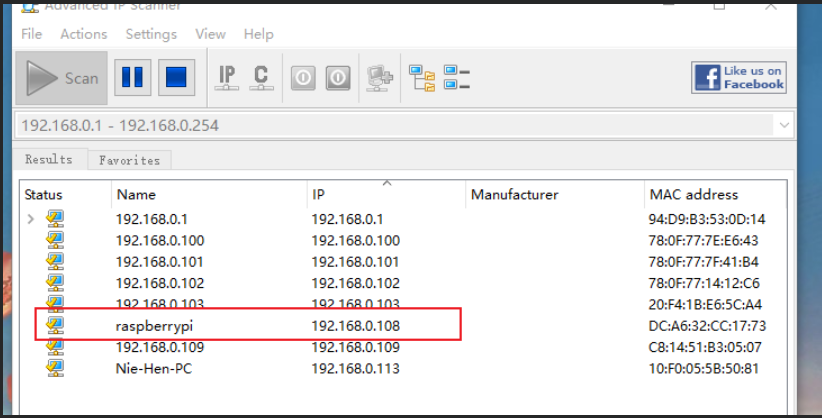
Task: Open the Help menu
Action: click(x=258, y=34)
